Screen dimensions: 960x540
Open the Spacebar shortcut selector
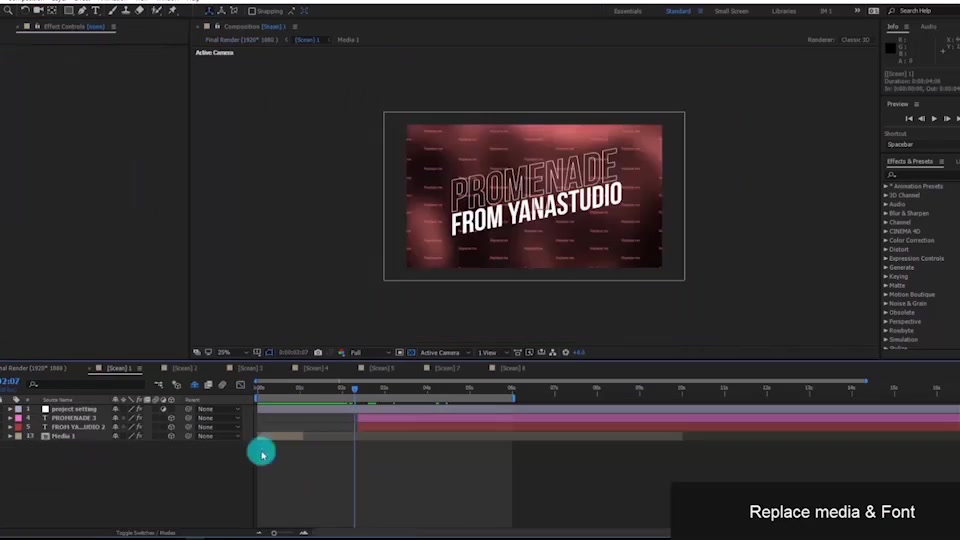tap(921, 145)
